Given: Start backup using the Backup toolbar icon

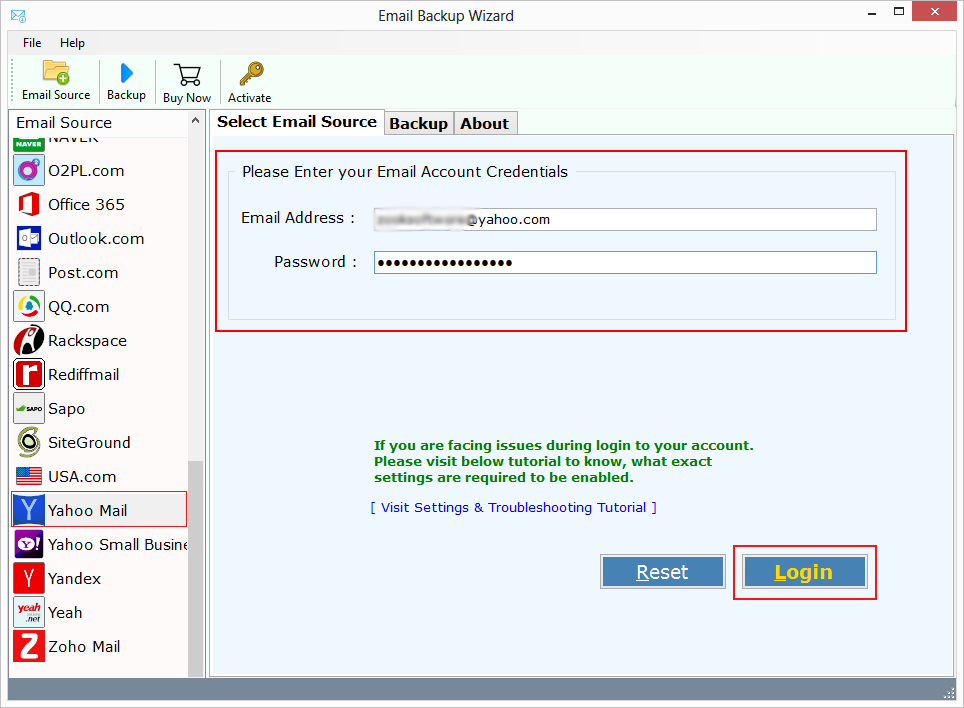Looking at the screenshot, I should [127, 73].
